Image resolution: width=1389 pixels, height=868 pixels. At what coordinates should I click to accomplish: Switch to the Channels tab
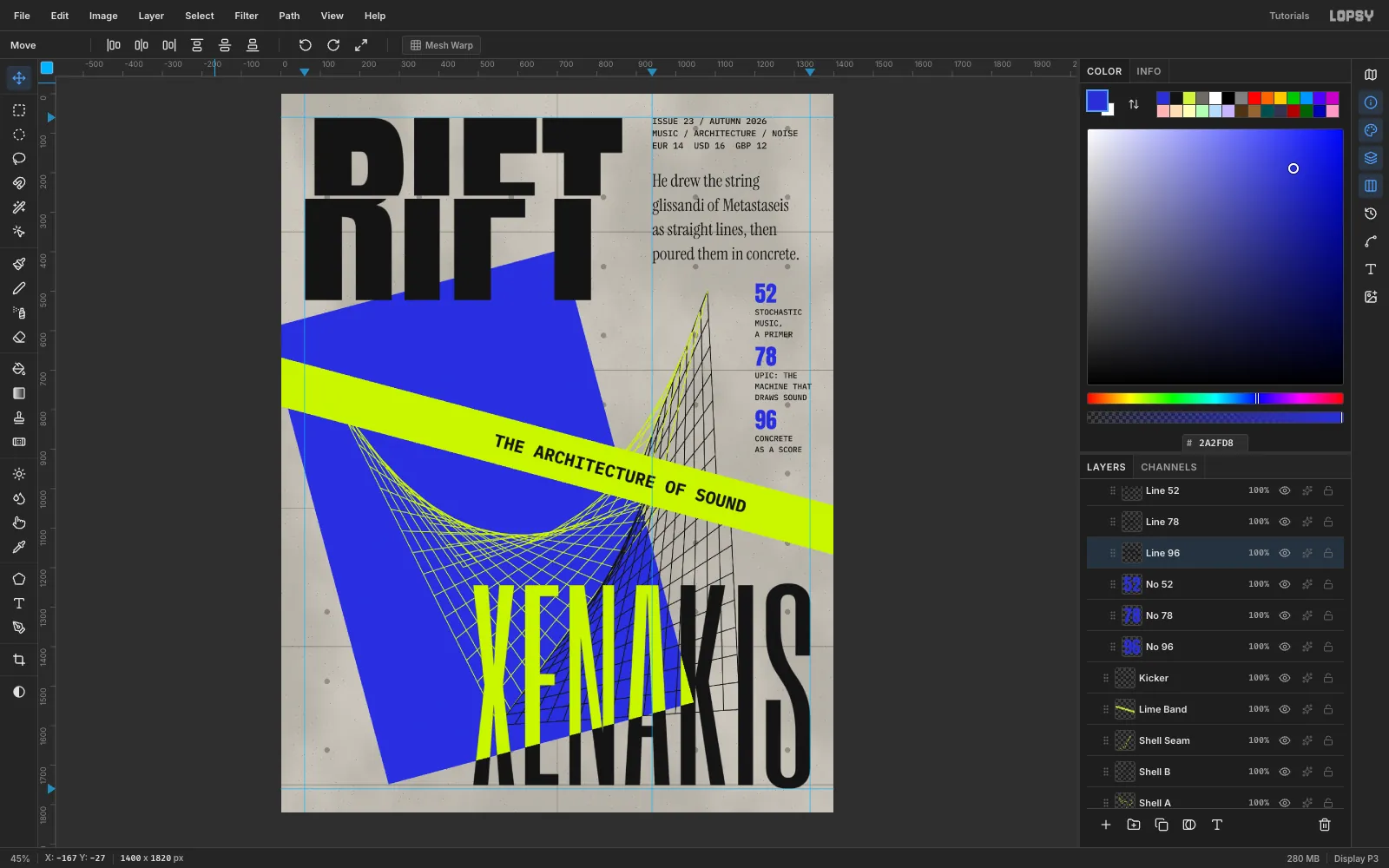[x=1168, y=467]
